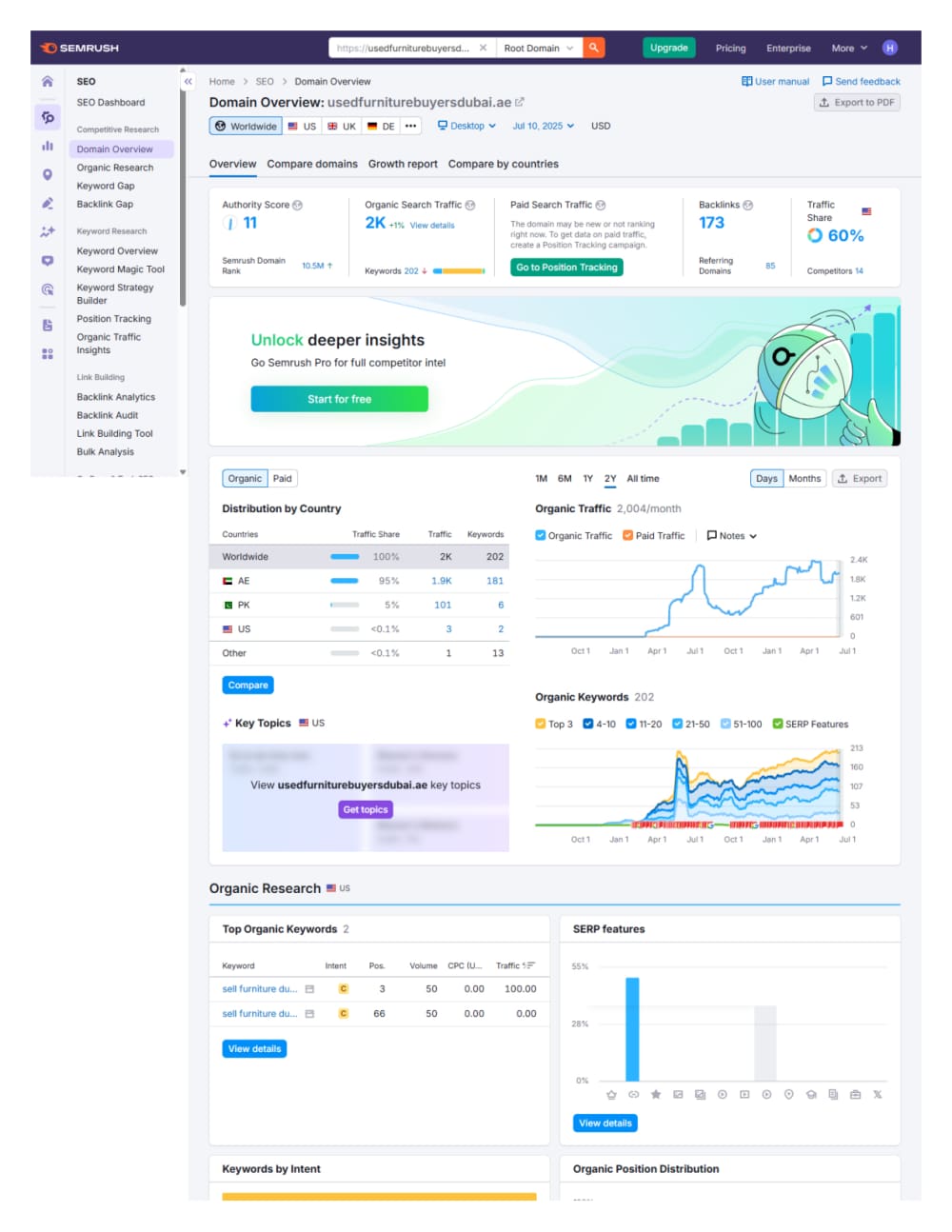Expand the Desktop device dropdown
The image size is (952, 1232).
click(466, 126)
